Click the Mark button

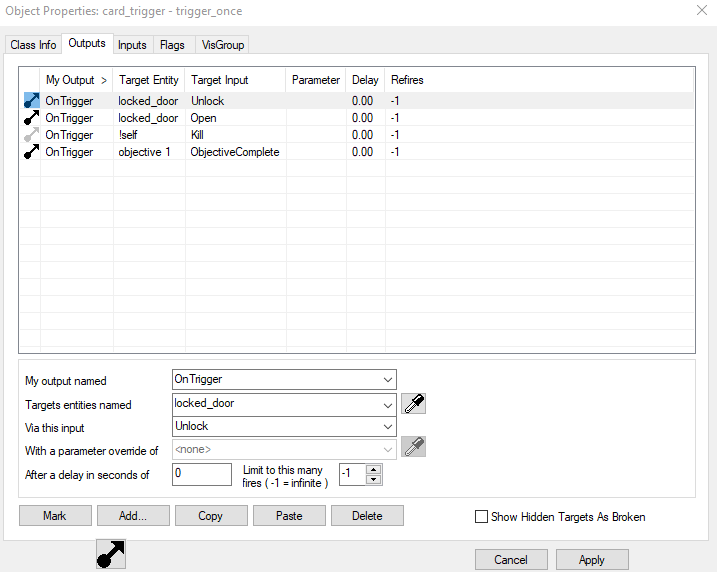55,516
